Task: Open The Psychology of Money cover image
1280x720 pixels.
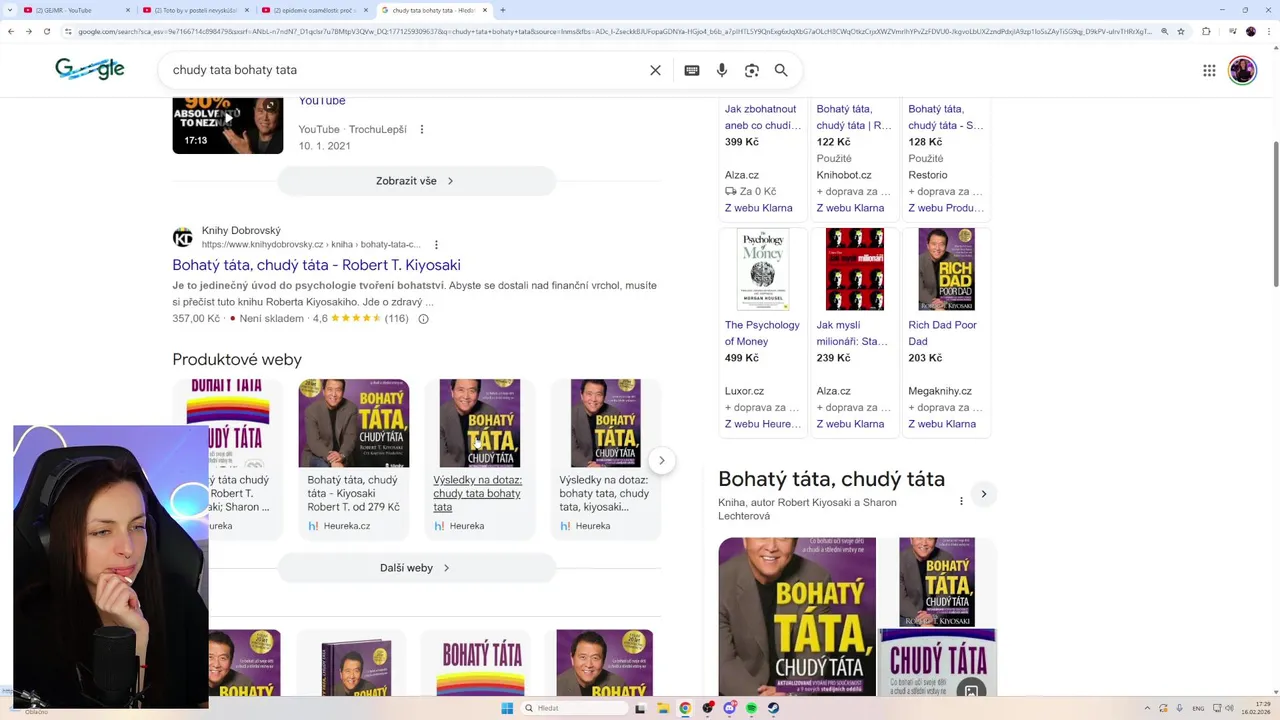Action: 763,269
